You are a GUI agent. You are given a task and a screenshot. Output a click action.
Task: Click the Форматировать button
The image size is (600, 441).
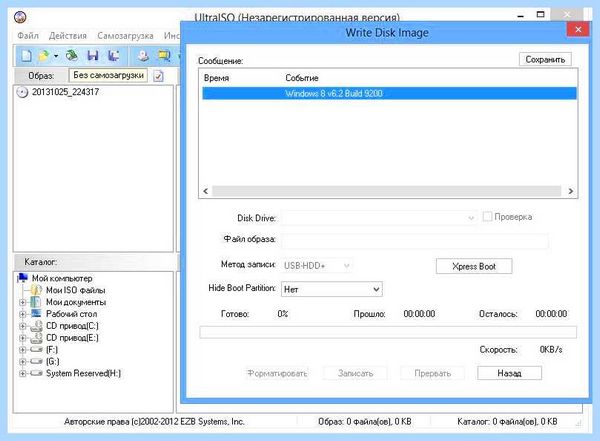click(277, 373)
